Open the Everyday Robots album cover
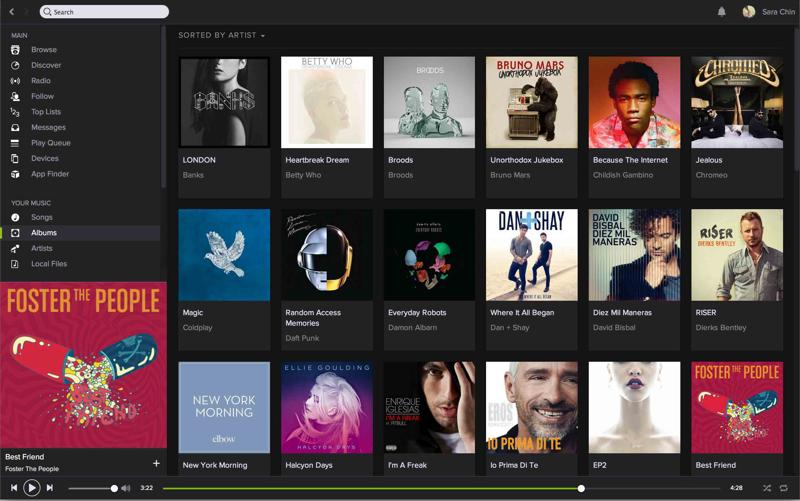The image size is (800, 501). click(x=429, y=255)
